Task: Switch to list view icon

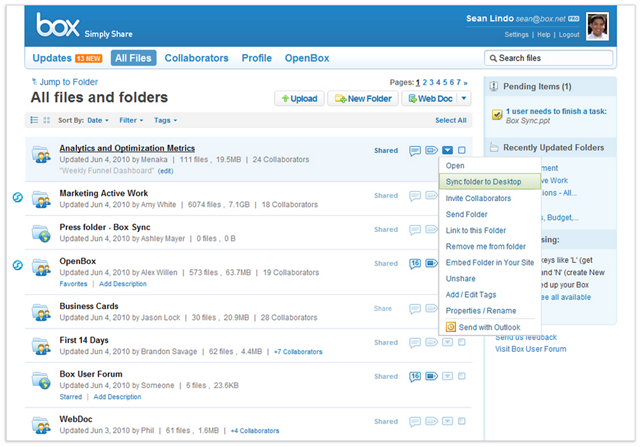Action: 34,120
